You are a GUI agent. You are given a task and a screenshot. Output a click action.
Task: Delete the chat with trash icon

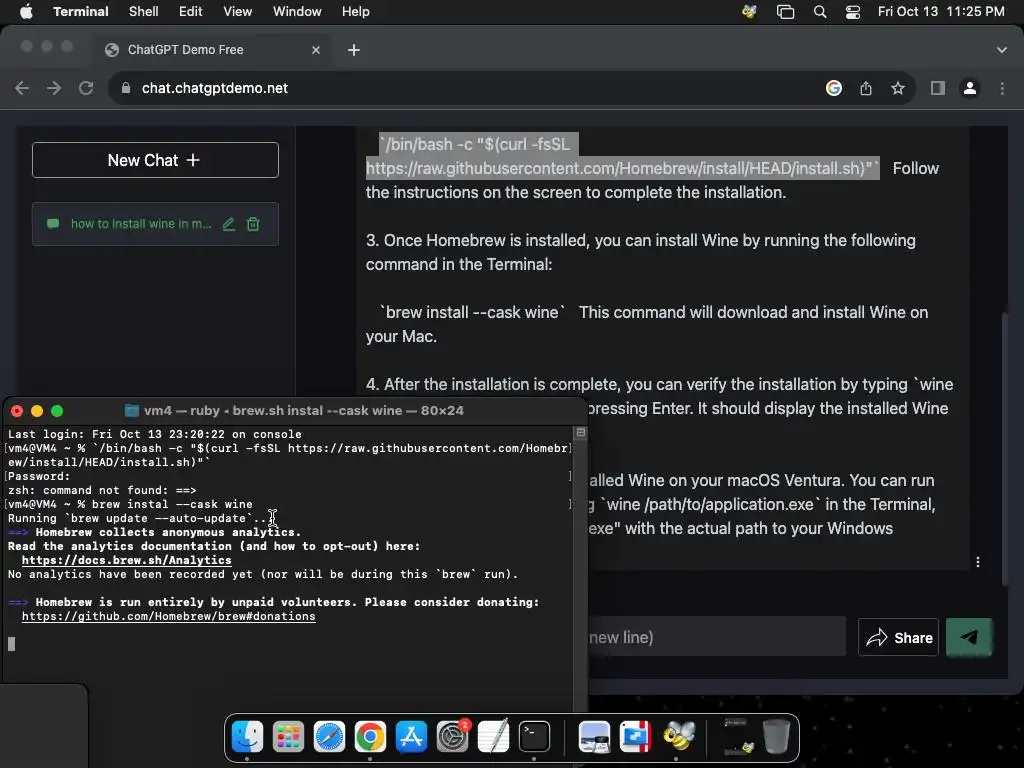[253, 224]
